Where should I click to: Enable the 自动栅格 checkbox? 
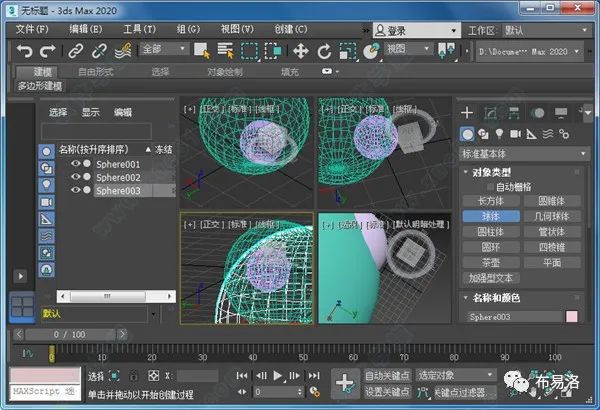pos(488,187)
